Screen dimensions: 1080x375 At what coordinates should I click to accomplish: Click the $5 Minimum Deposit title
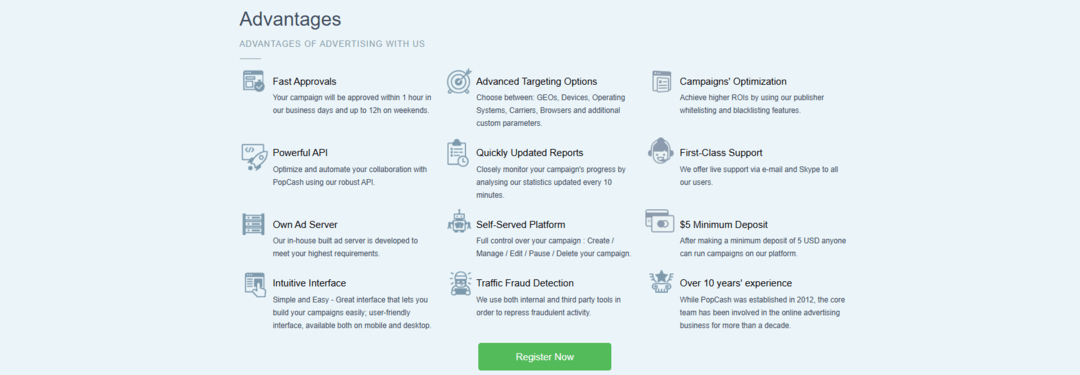click(723, 225)
